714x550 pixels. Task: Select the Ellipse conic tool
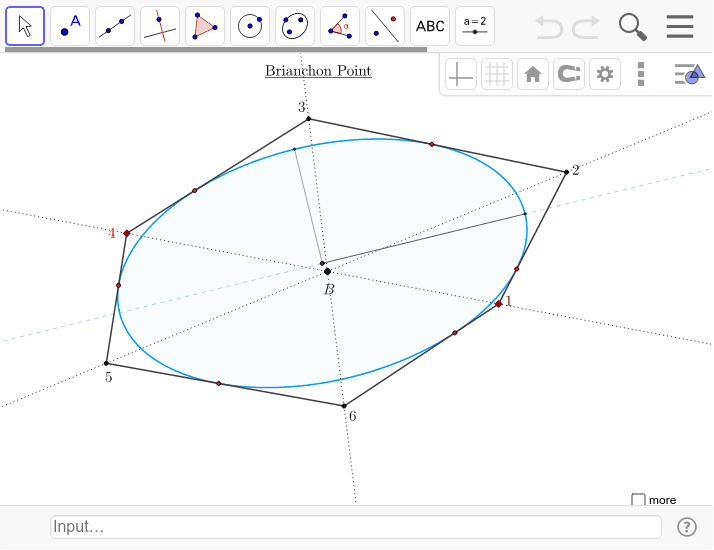point(295,26)
